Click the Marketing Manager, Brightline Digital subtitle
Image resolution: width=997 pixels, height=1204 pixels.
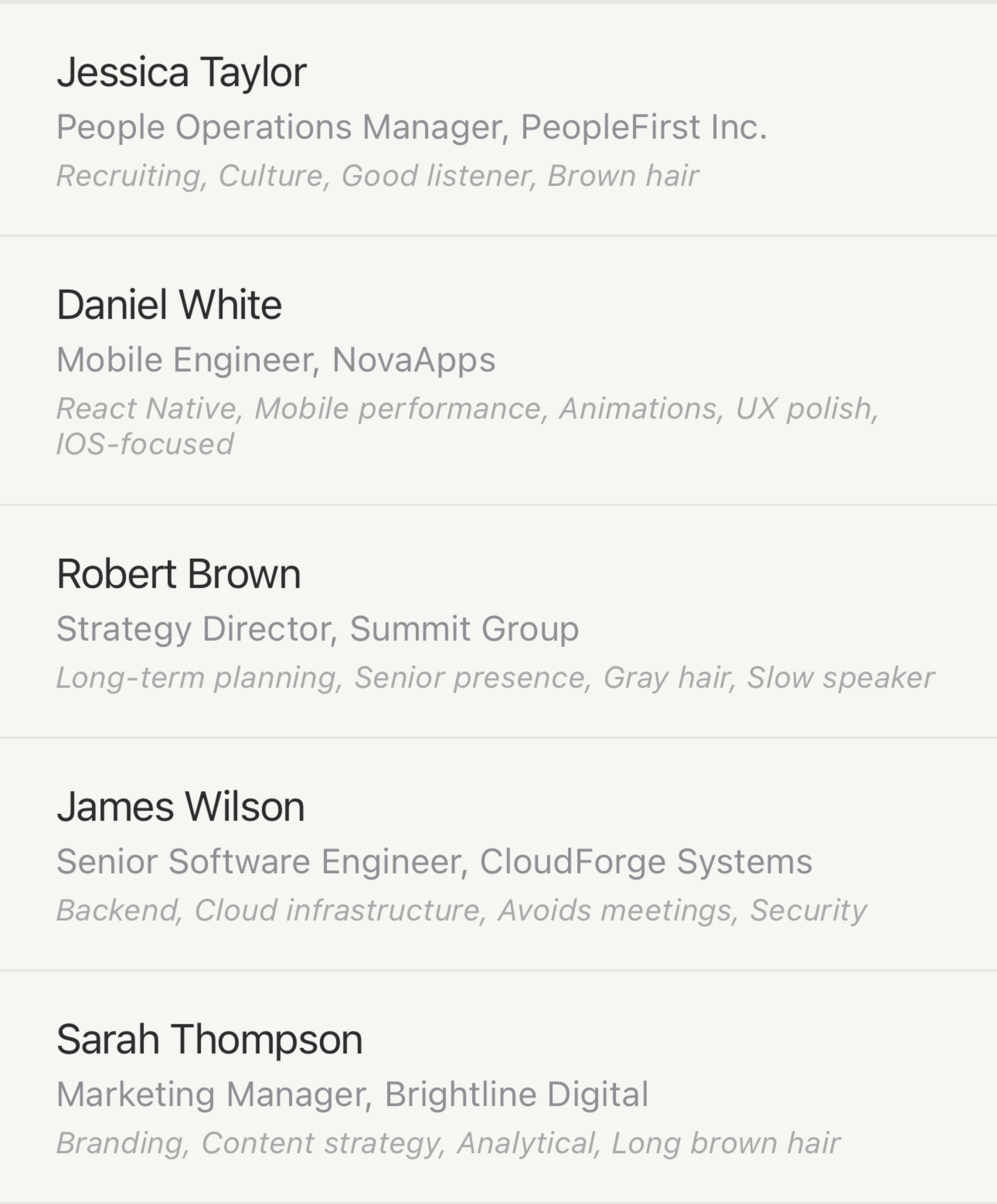352,1095
